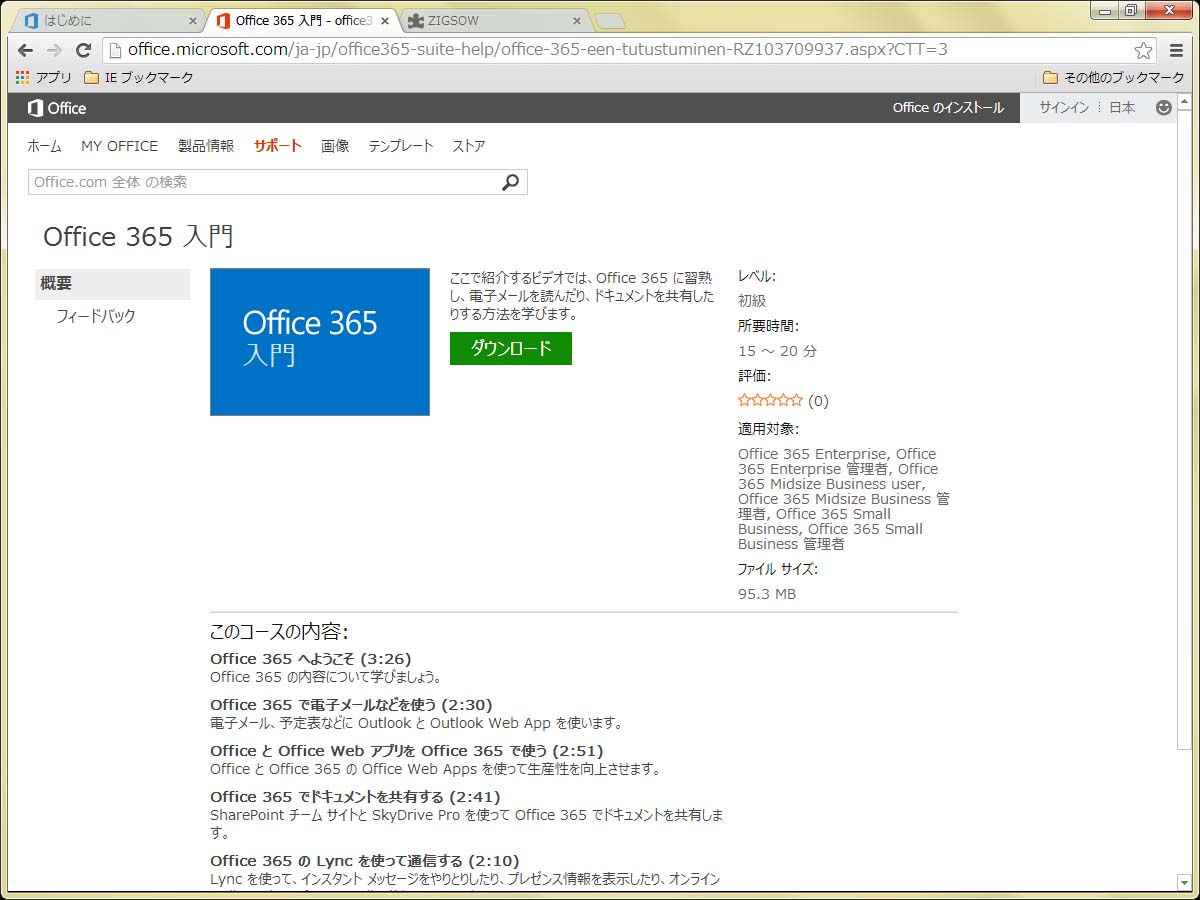Click the 初級 level text
1200x900 pixels.
click(752, 301)
